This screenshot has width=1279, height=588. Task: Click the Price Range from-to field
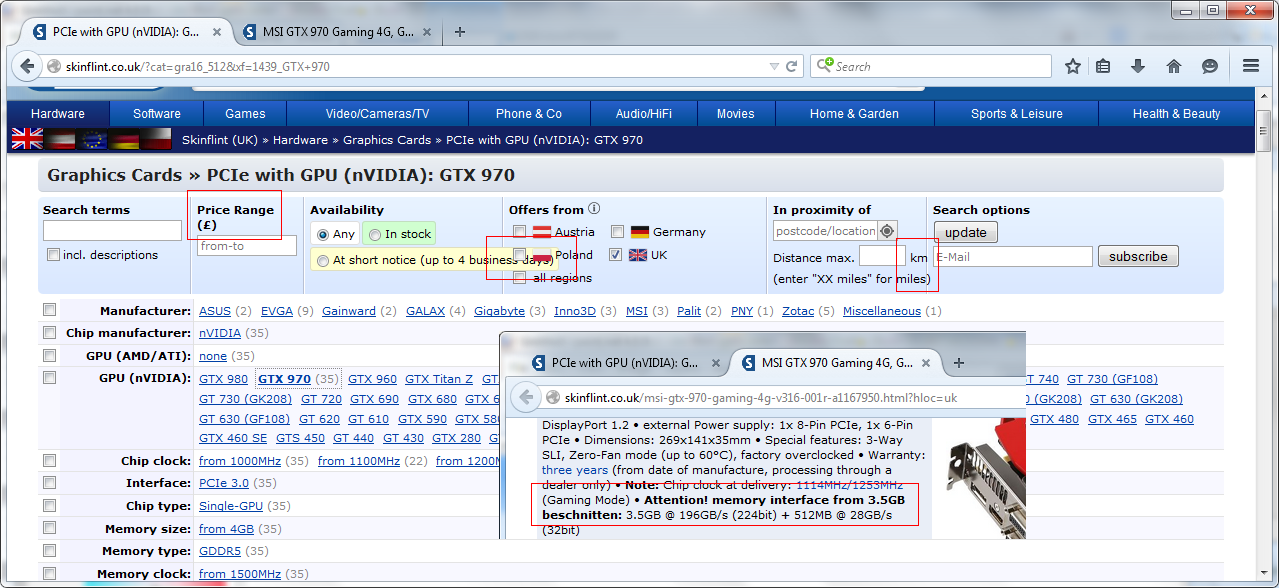click(x=247, y=246)
